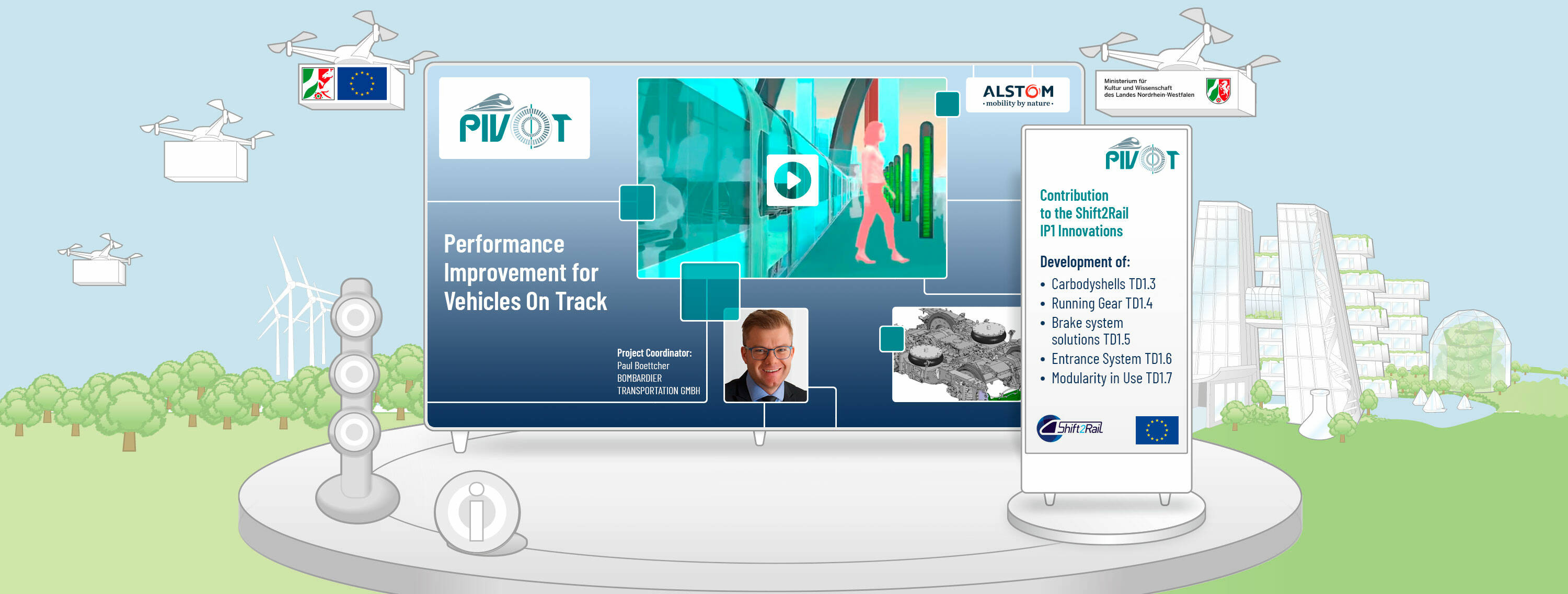Click the glass dome greenhouse building
Viewport: 1568px width, 594px height.
(x=1469, y=350)
